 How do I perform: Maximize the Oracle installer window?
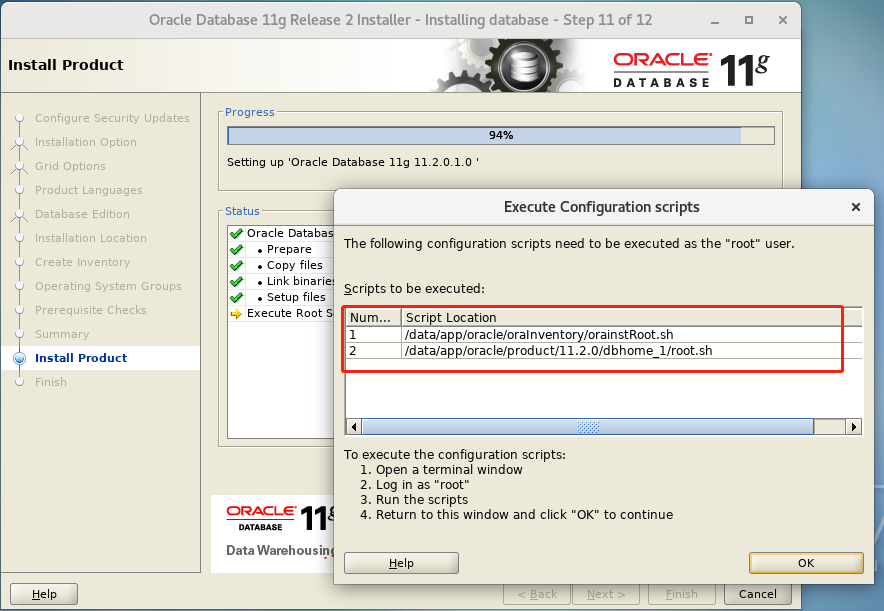(749, 20)
